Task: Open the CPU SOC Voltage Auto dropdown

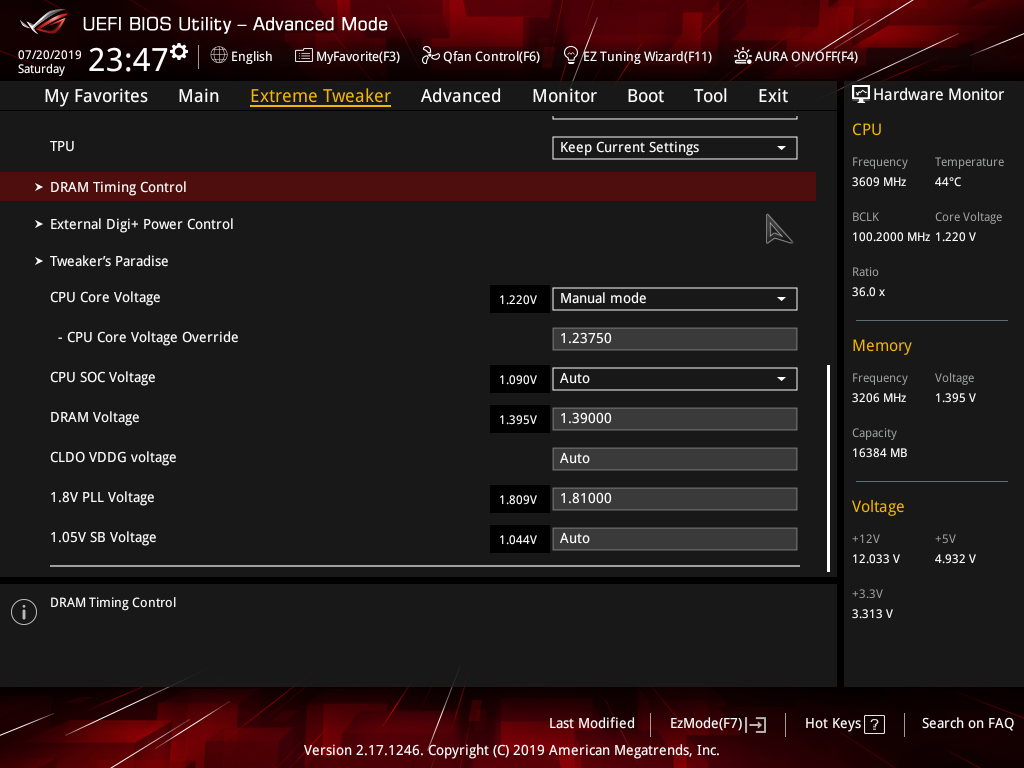Action: point(675,379)
